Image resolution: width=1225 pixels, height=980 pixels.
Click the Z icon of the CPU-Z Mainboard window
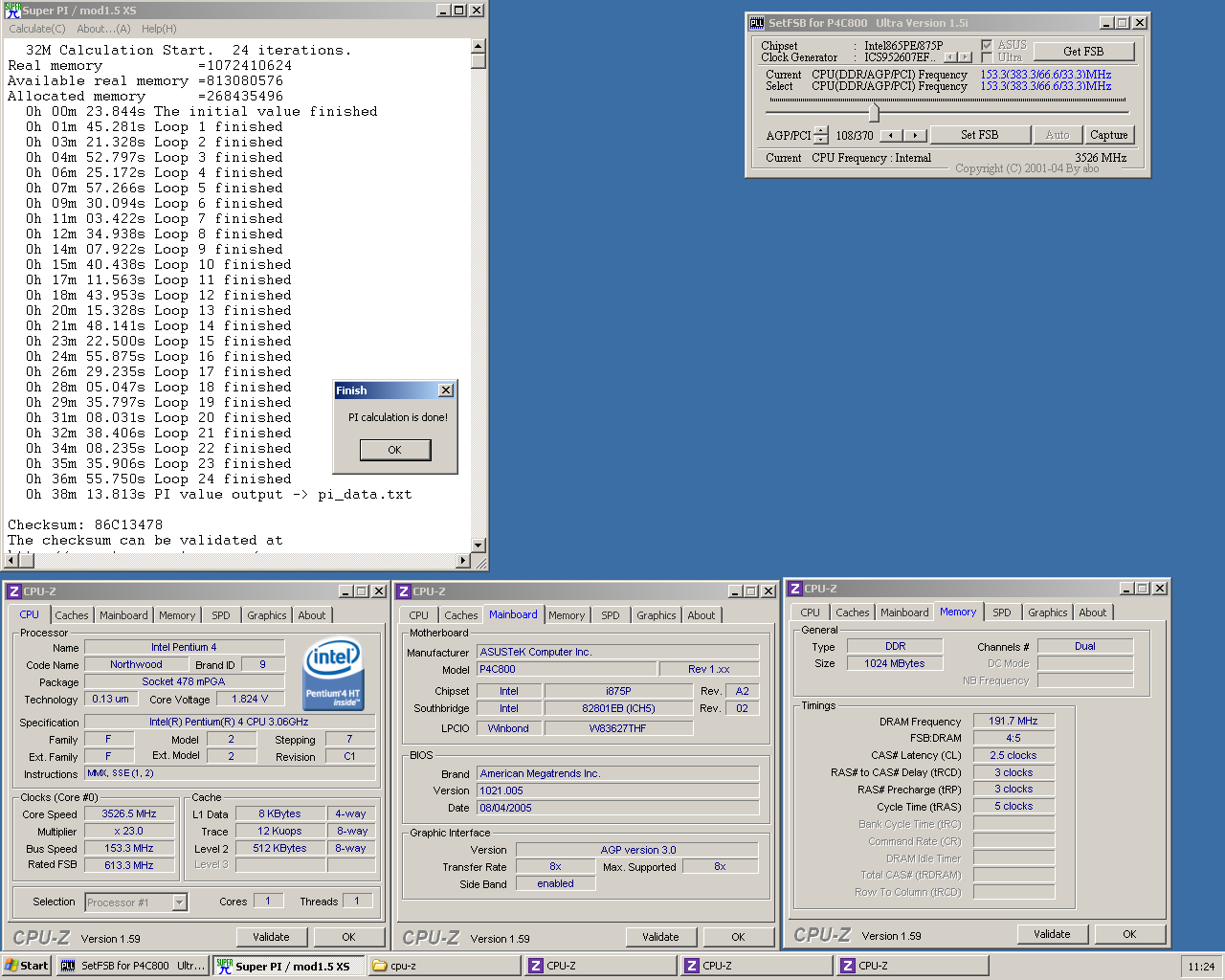pyautogui.click(x=403, y=591)
